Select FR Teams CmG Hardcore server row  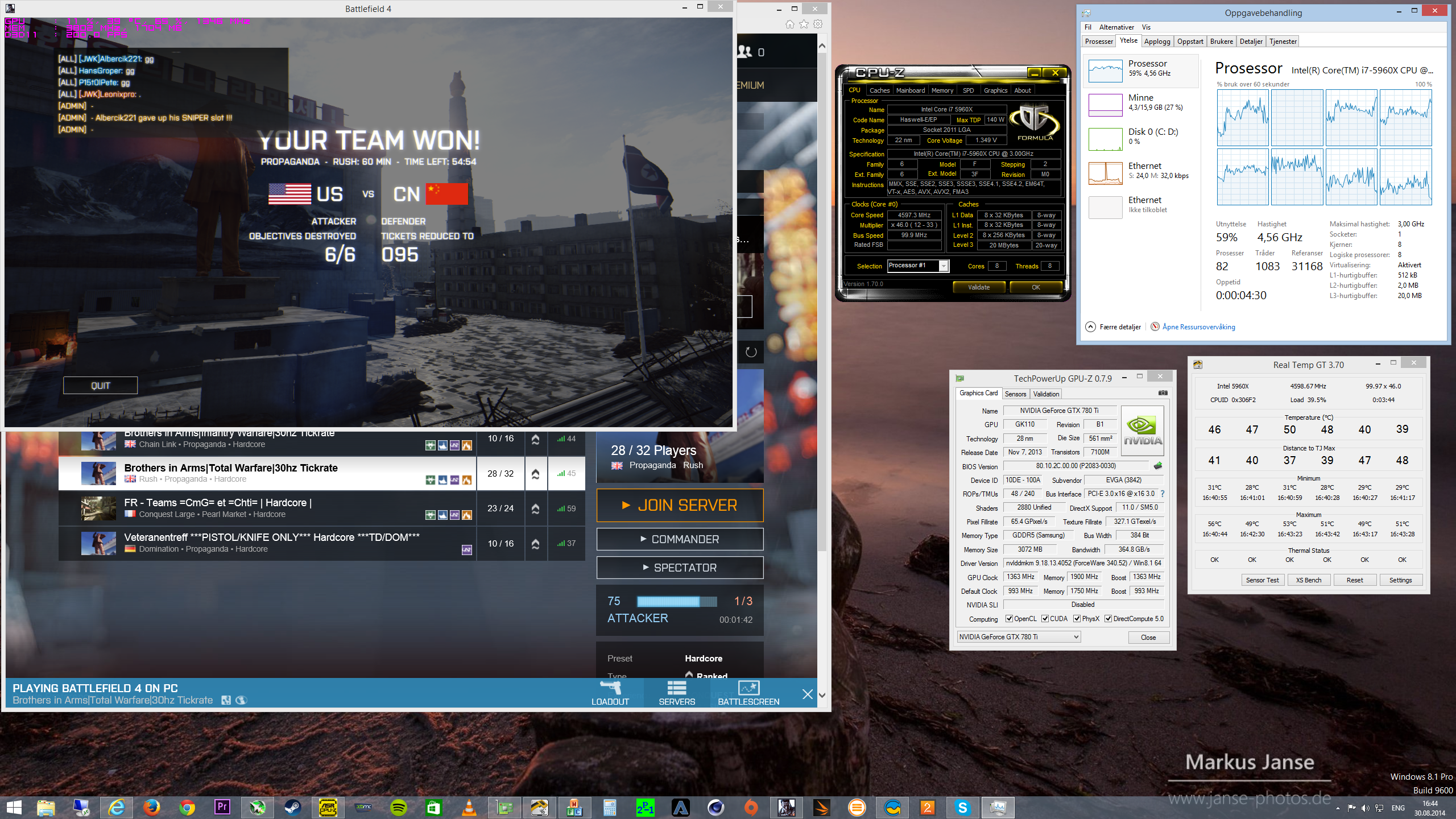(x=322, y=508)
